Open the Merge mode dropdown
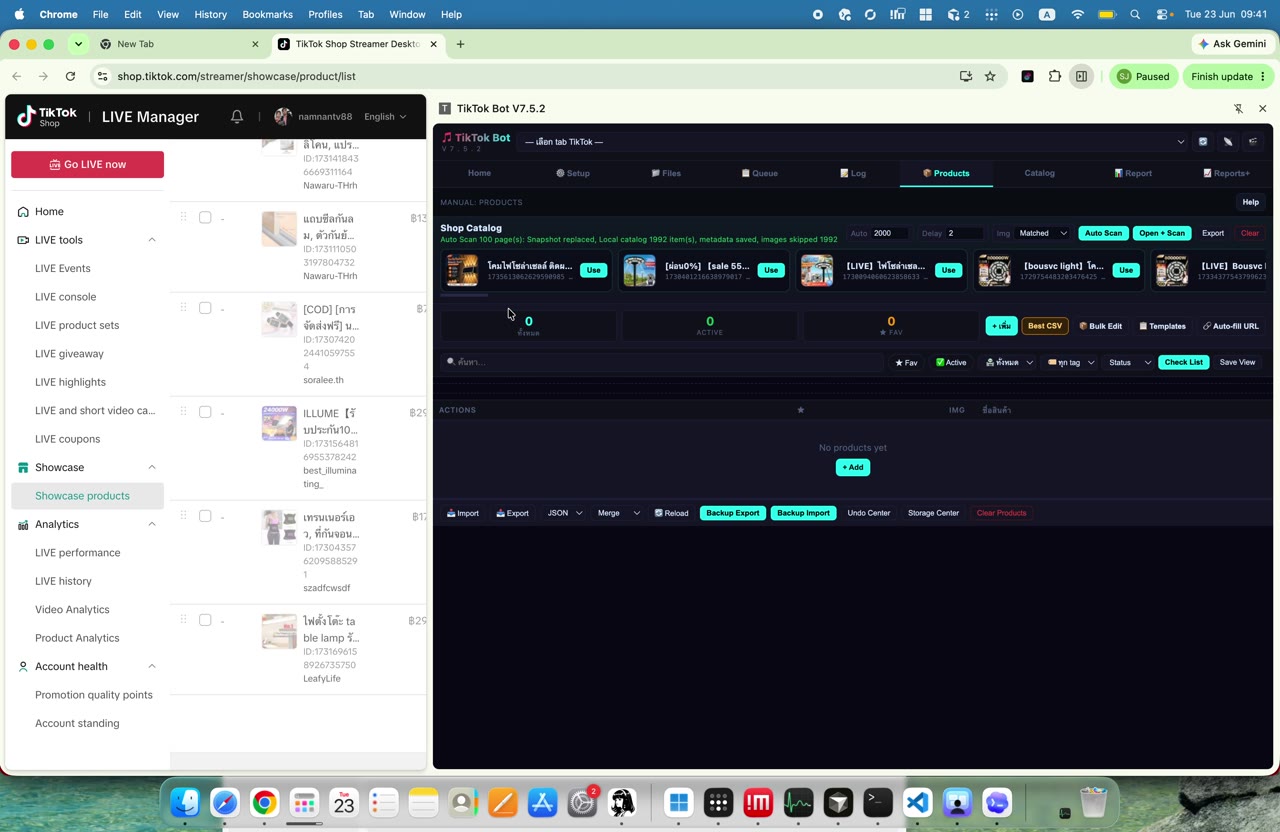 [x=618, y=513]
